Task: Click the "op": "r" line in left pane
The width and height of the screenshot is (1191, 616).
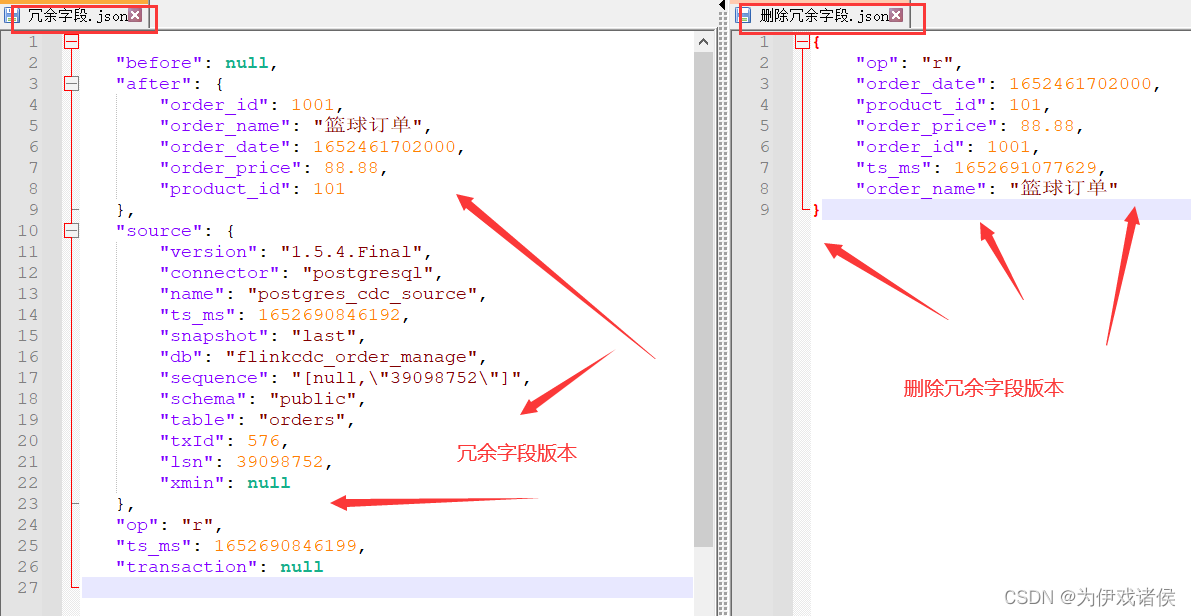Action: click(x=170, y=525)
